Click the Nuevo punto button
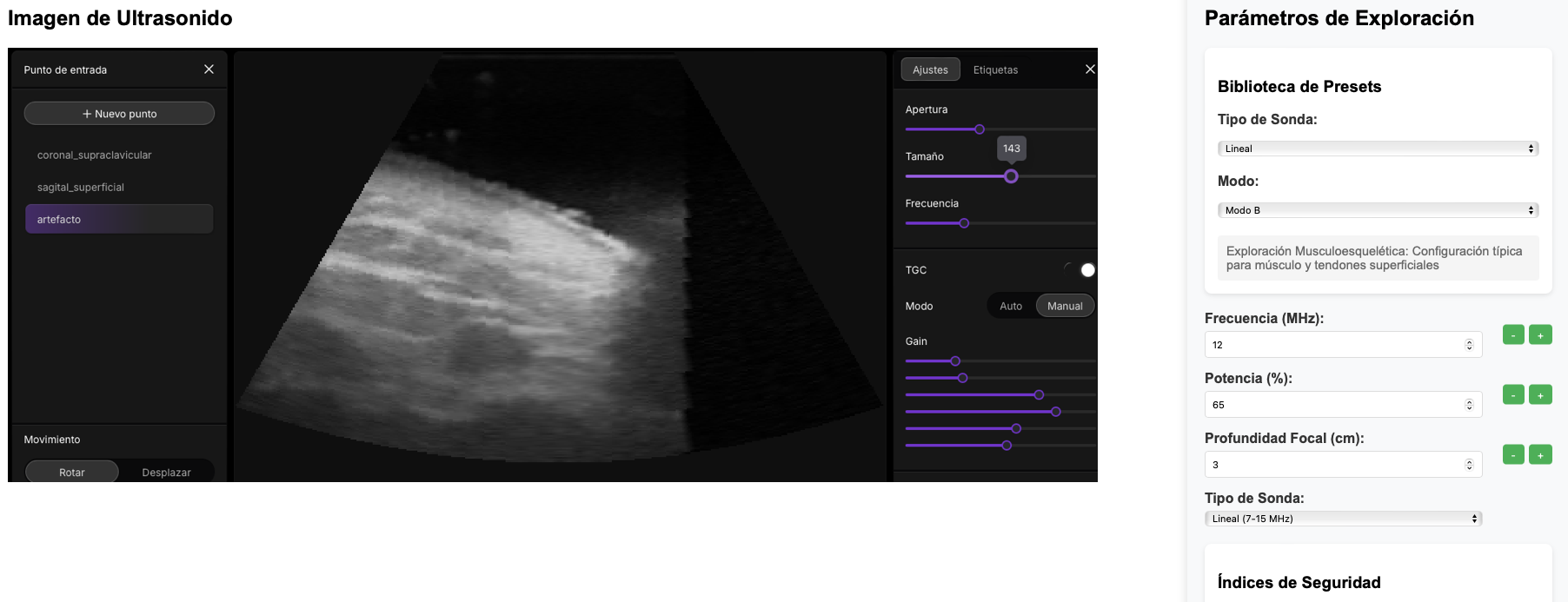This screenshot has height=602, width=1568. tap(119, 114)
